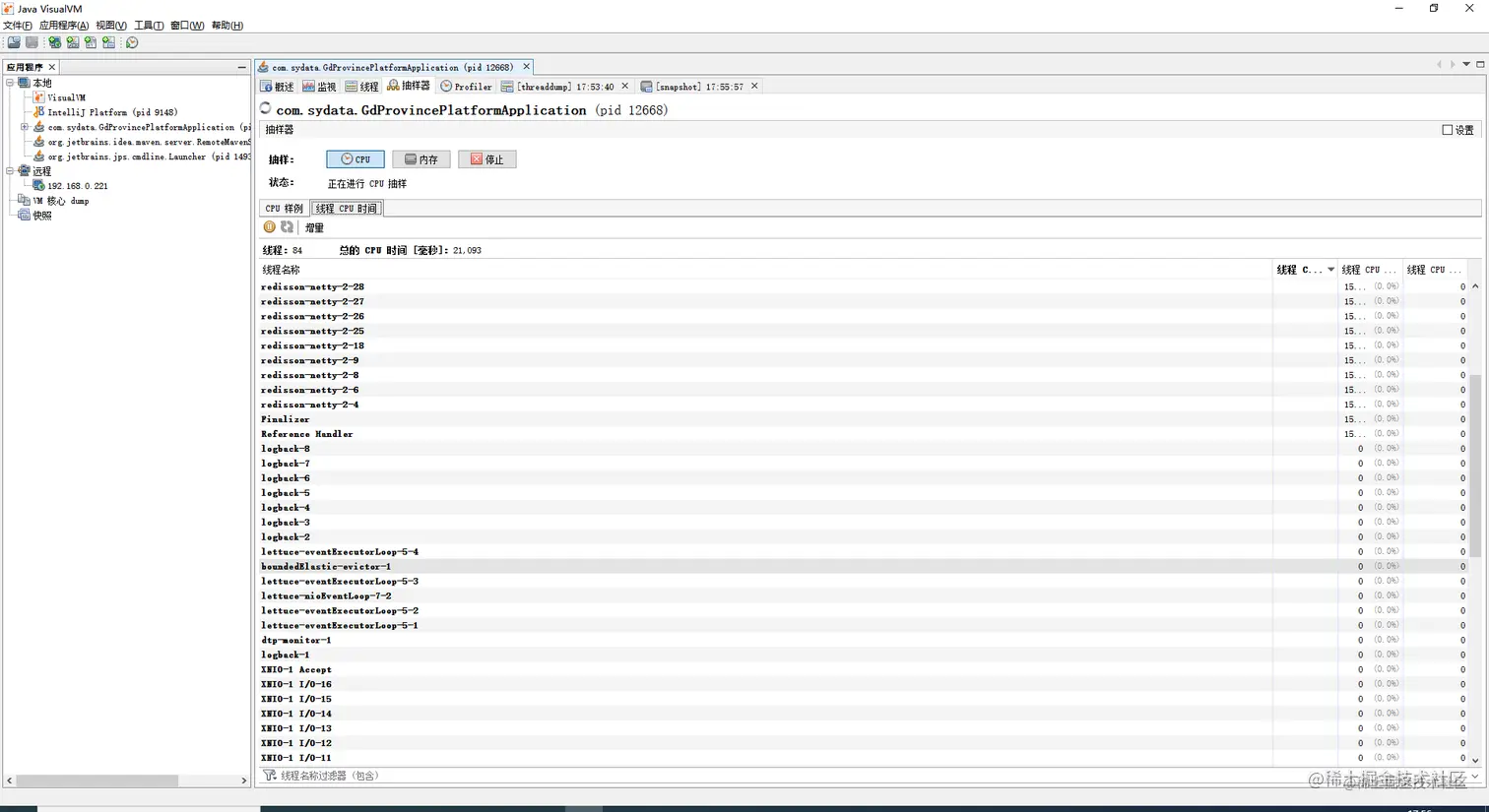Open the document tab list dropdown arrow
The height and width of the screenshot is (812, 1489).
(1466, 65)
